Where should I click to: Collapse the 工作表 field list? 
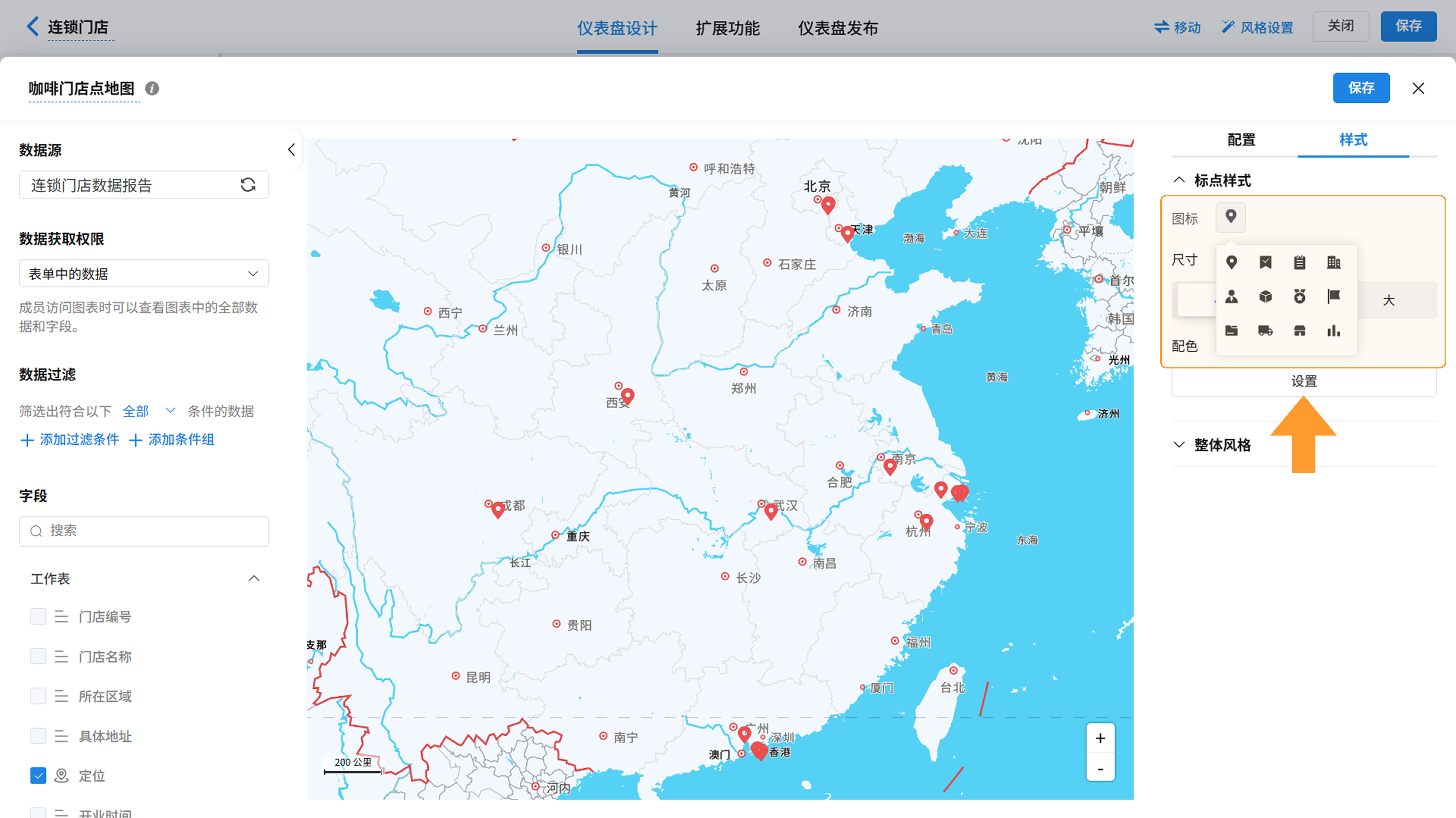pyautogui.click(x=254, y=578)
